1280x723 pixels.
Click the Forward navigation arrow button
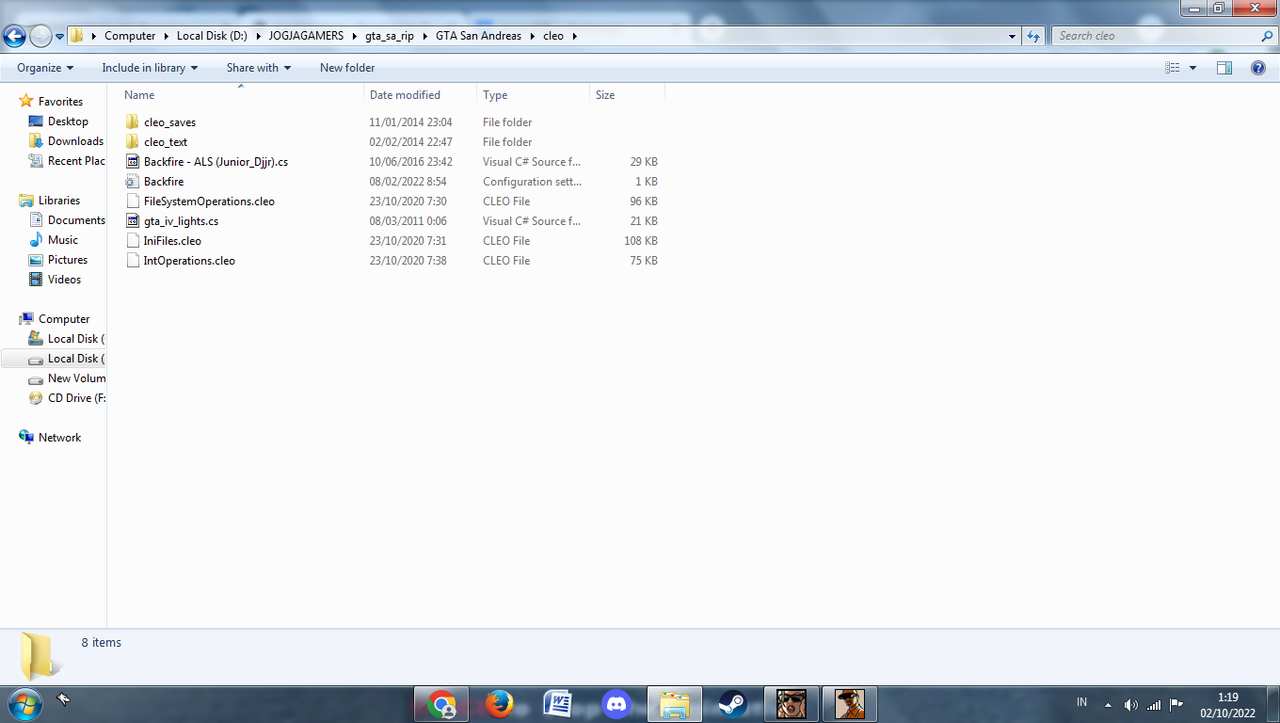pyautogui.click(x=40, y=37)
